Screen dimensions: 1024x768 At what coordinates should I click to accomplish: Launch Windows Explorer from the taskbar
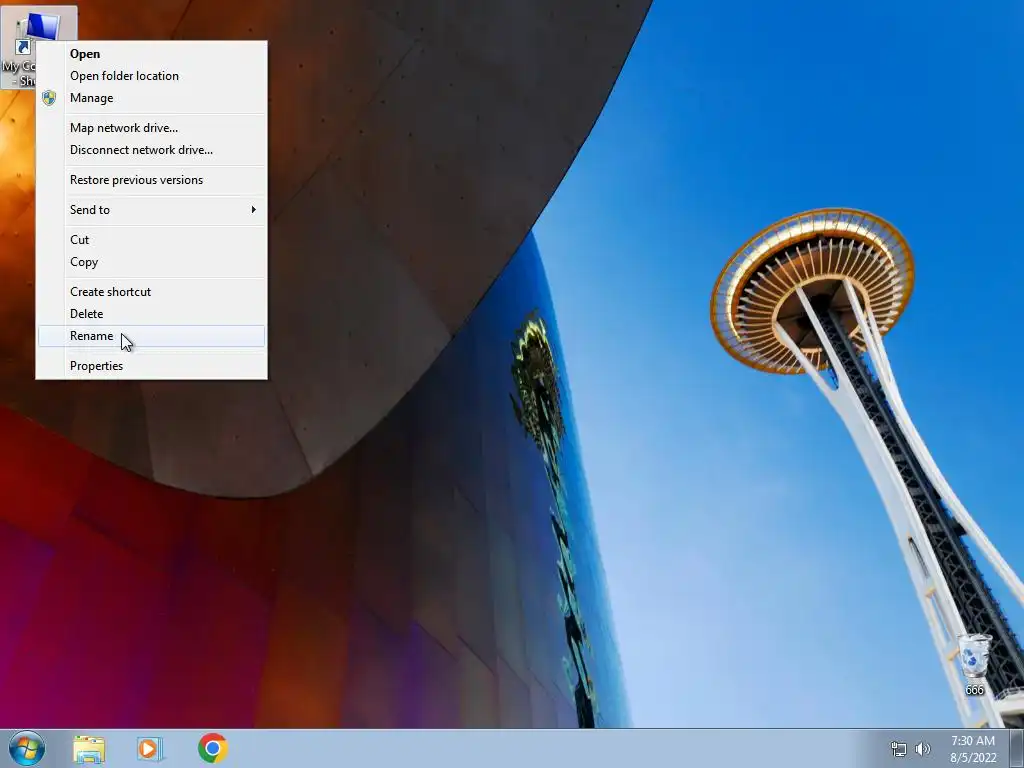[89, 749]
